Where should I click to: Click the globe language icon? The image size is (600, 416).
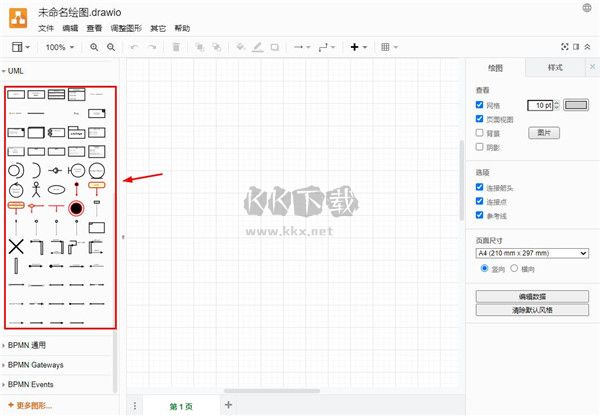tap(587, 8)
